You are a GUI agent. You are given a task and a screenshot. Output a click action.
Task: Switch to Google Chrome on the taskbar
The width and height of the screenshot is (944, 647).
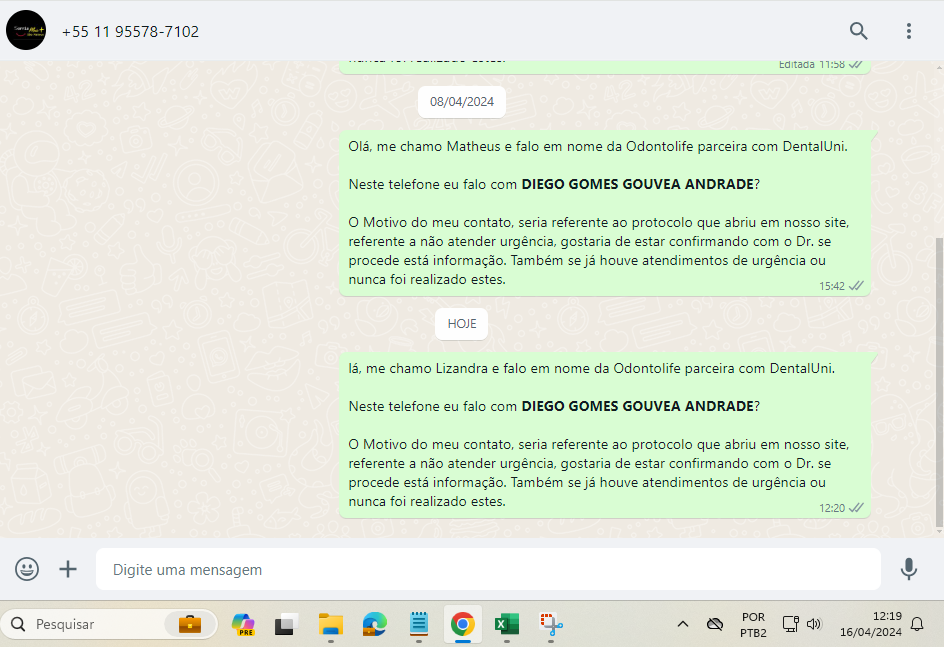click(x=462, y=624)
